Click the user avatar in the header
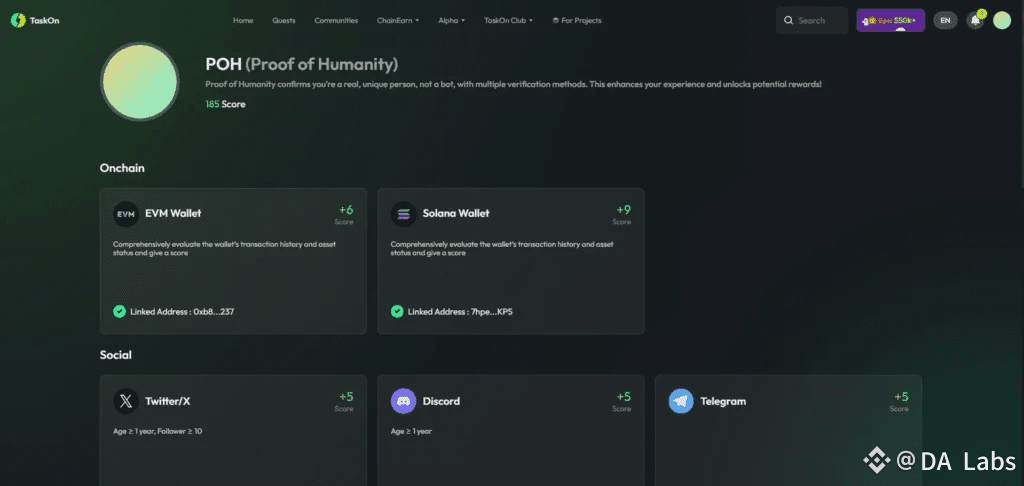 (x=1002, y=20)
